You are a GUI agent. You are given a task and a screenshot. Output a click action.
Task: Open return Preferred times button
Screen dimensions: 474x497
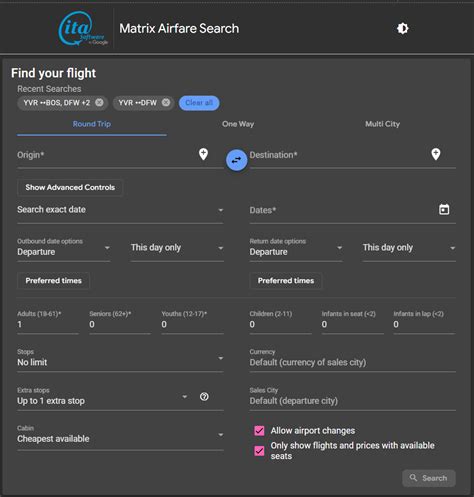286,281
